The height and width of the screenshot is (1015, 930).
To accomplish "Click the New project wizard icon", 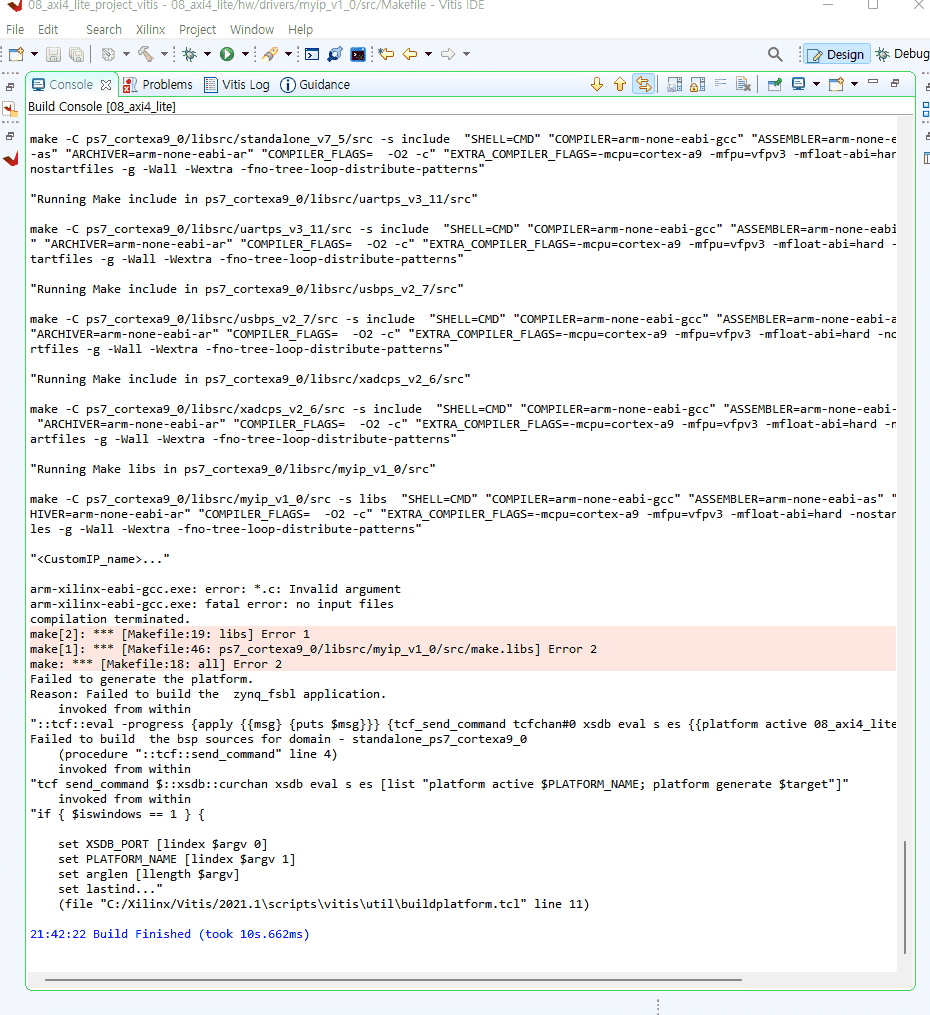I will (x=16, y=54).
